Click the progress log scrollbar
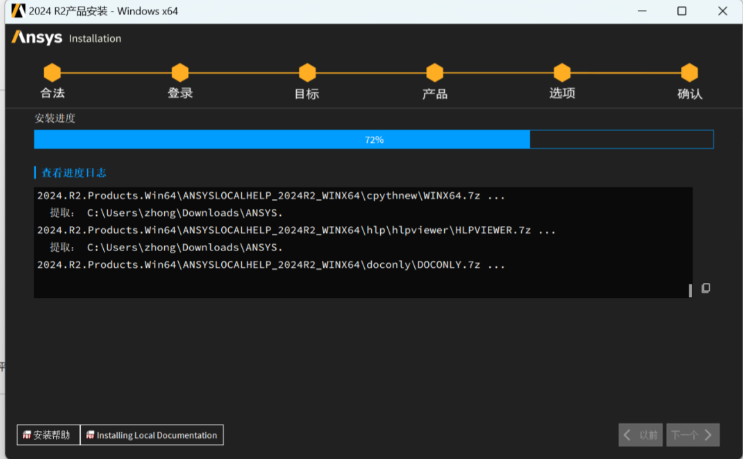Screen dimensions: 743x459 point(690,289)
